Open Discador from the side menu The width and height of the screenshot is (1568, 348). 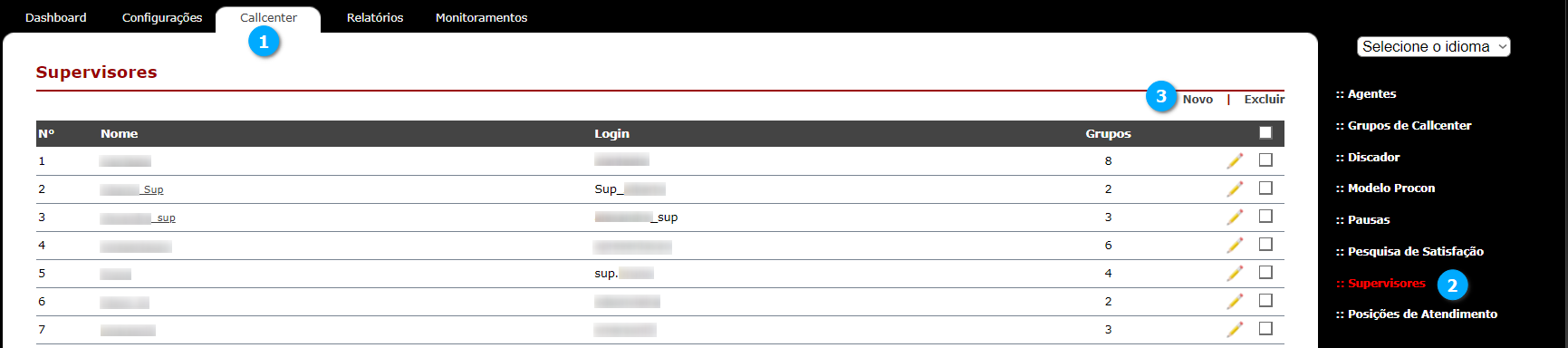pyautogui.click(x=1368, y=157)
